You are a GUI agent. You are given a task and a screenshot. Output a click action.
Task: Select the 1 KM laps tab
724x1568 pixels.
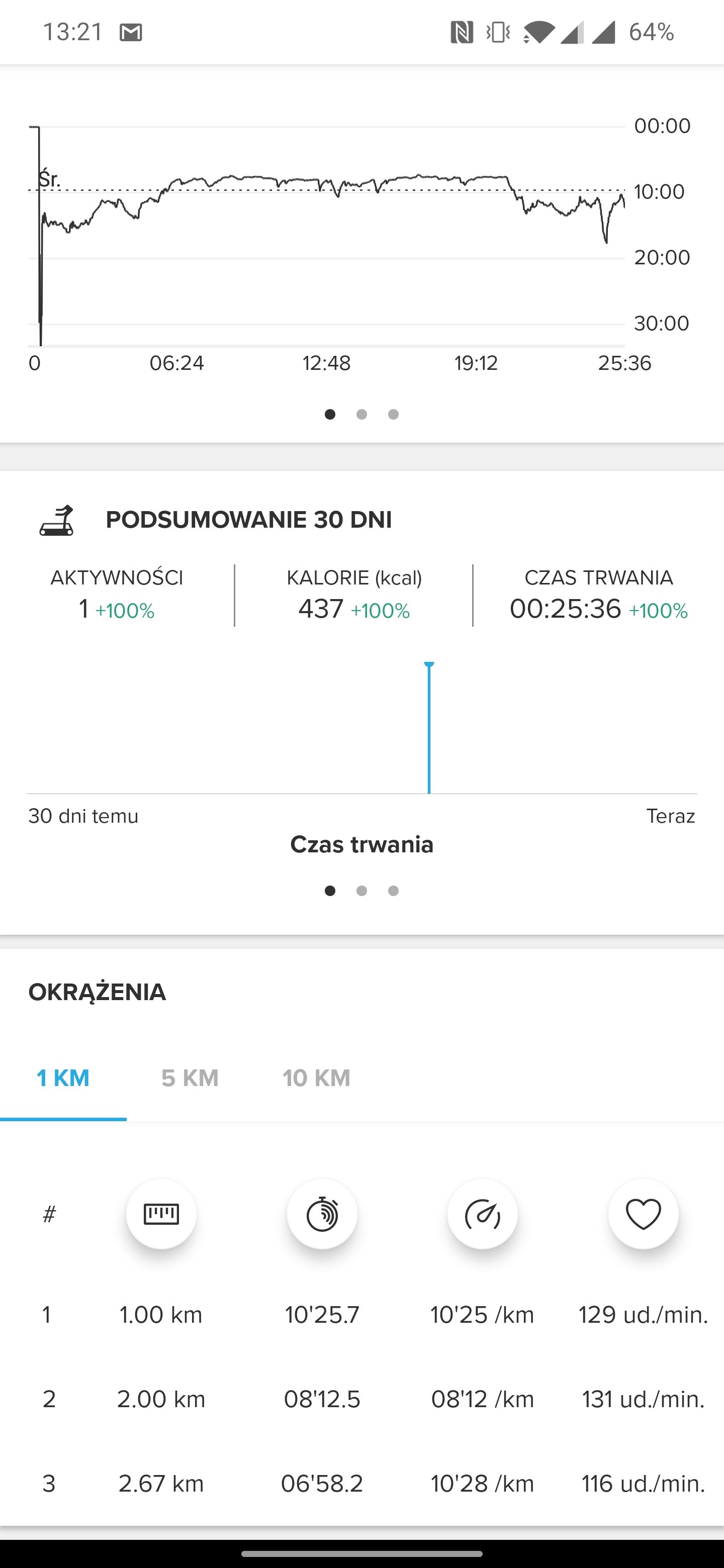point(63,1078)
